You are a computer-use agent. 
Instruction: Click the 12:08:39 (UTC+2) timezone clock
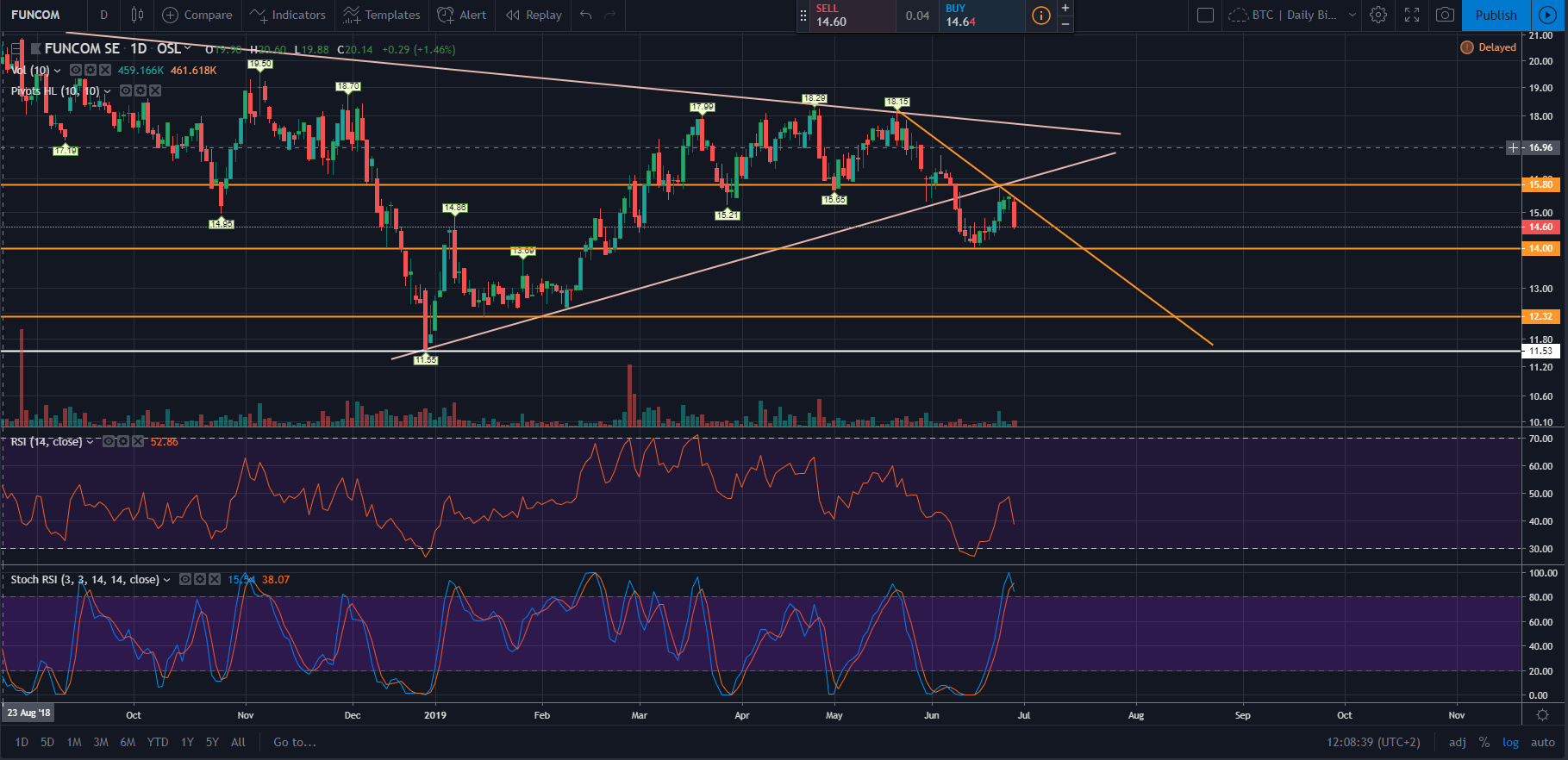(x=1373, y=742)
